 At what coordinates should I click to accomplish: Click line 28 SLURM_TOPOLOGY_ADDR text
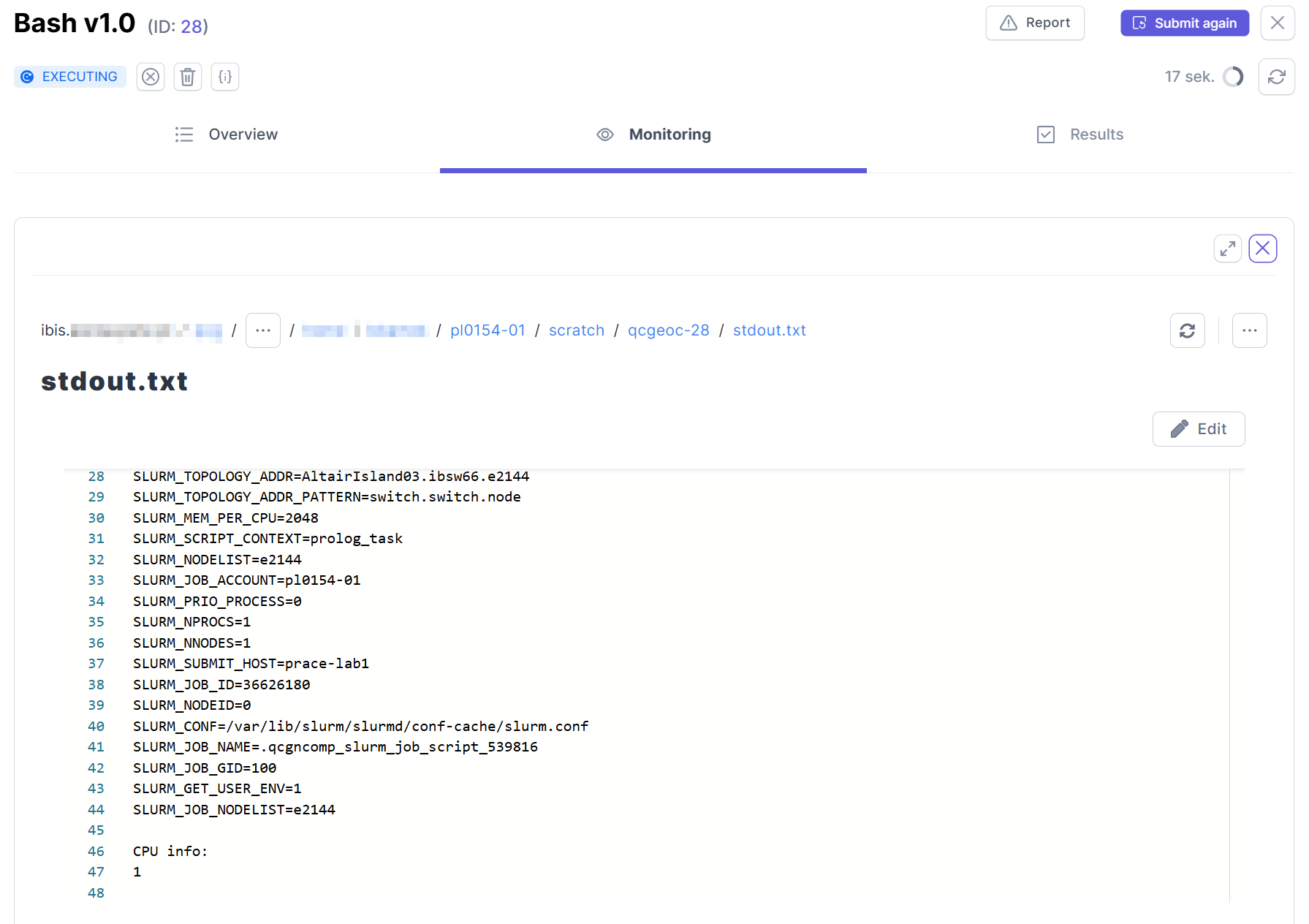pos(331,477)
